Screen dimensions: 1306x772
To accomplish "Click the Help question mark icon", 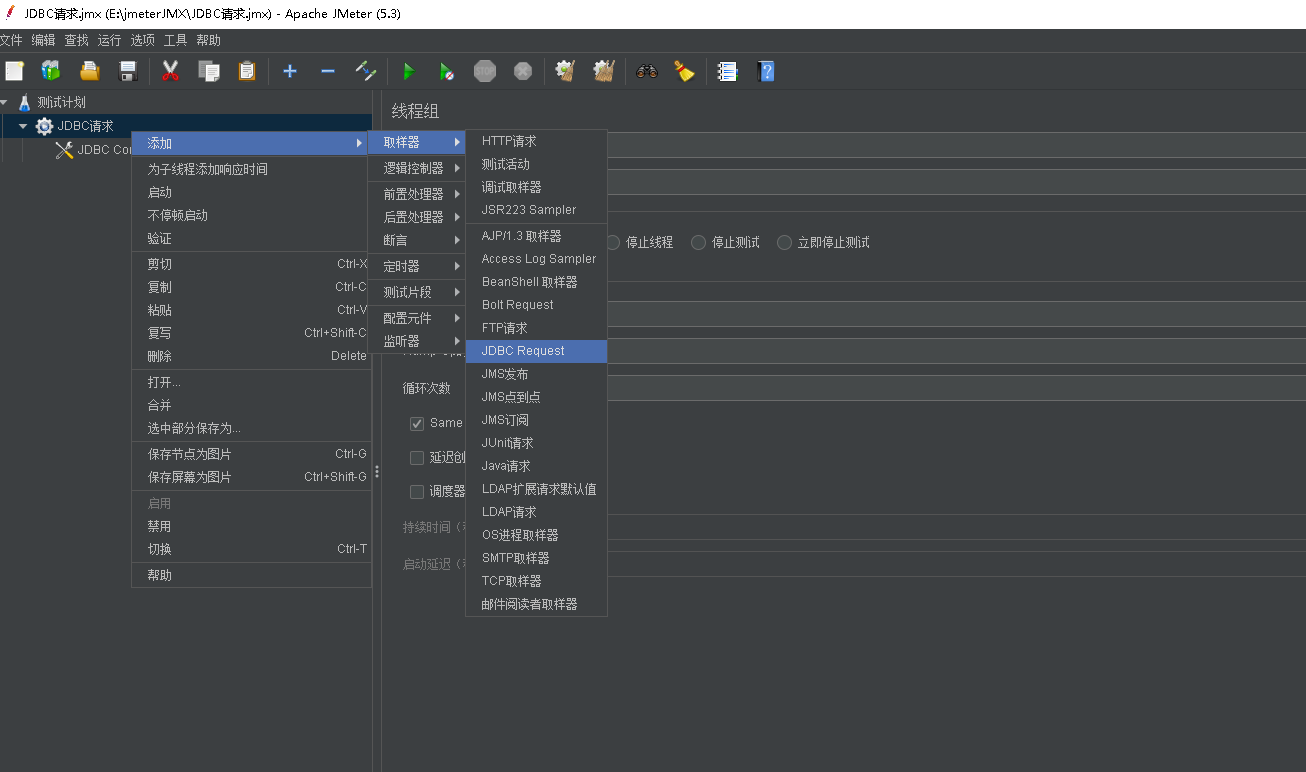I will pos(766,71).
